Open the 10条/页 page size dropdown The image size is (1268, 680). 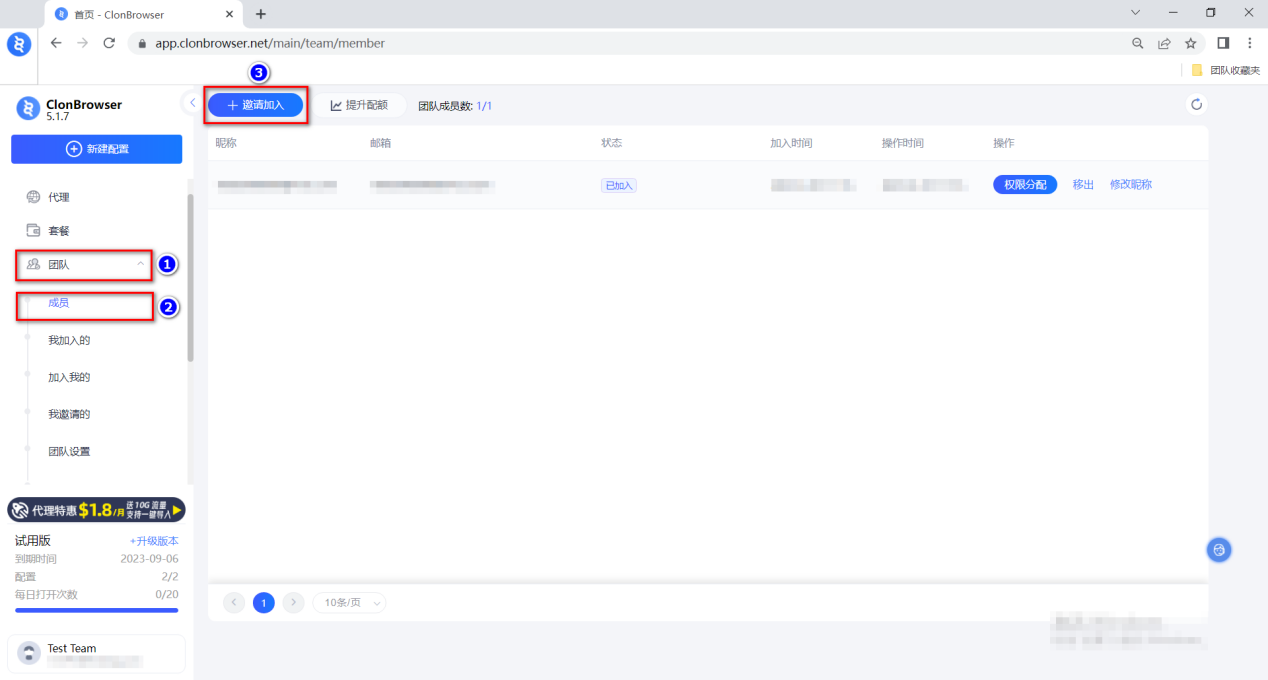349,602
